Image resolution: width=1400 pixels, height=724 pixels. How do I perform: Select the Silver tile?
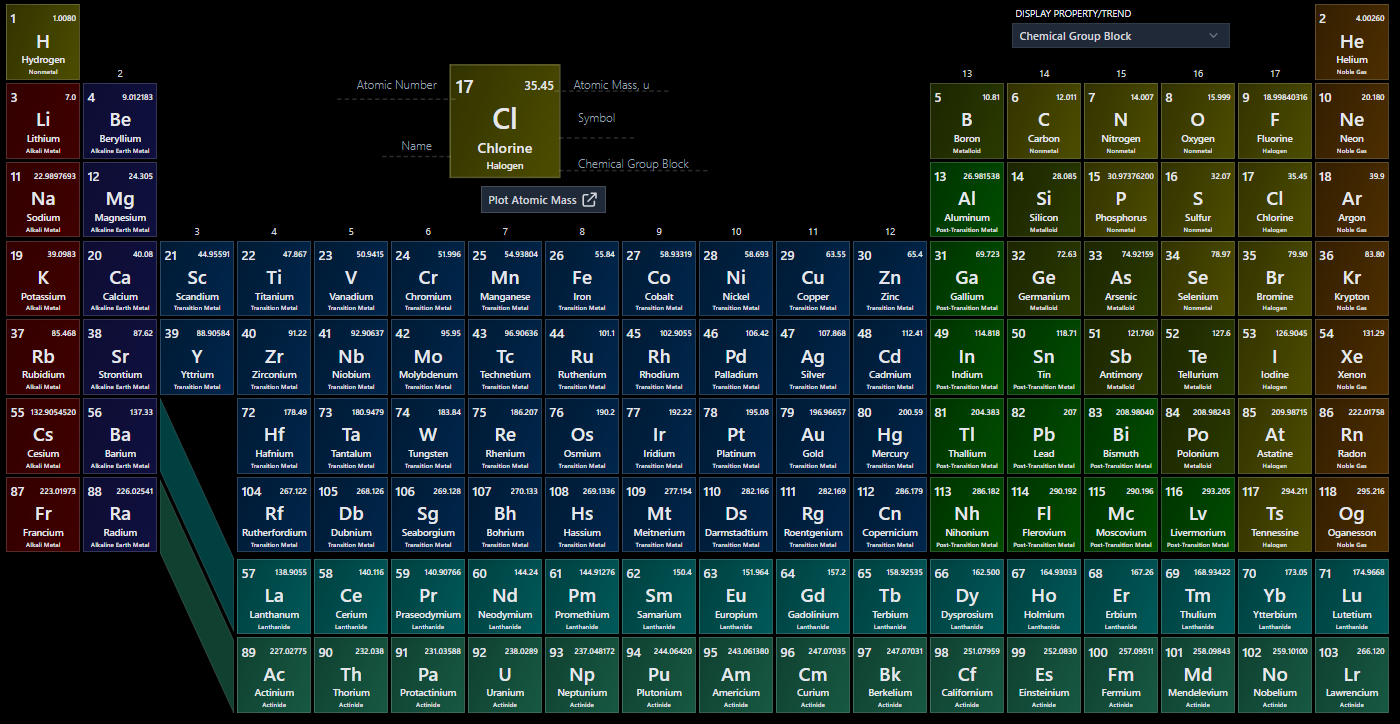pyautogui.click(x=813, y=357)
